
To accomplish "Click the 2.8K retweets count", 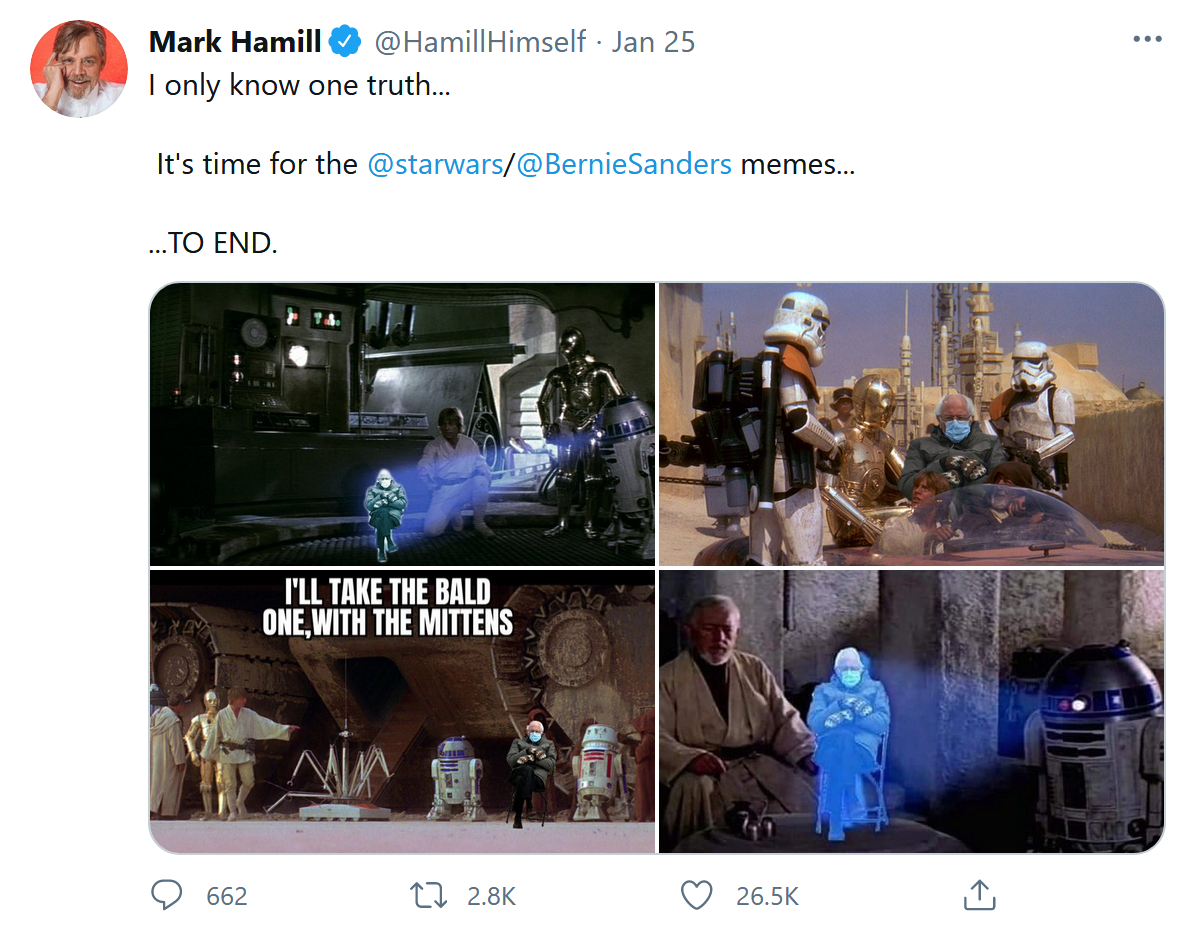I will click(x=491, y=896).
